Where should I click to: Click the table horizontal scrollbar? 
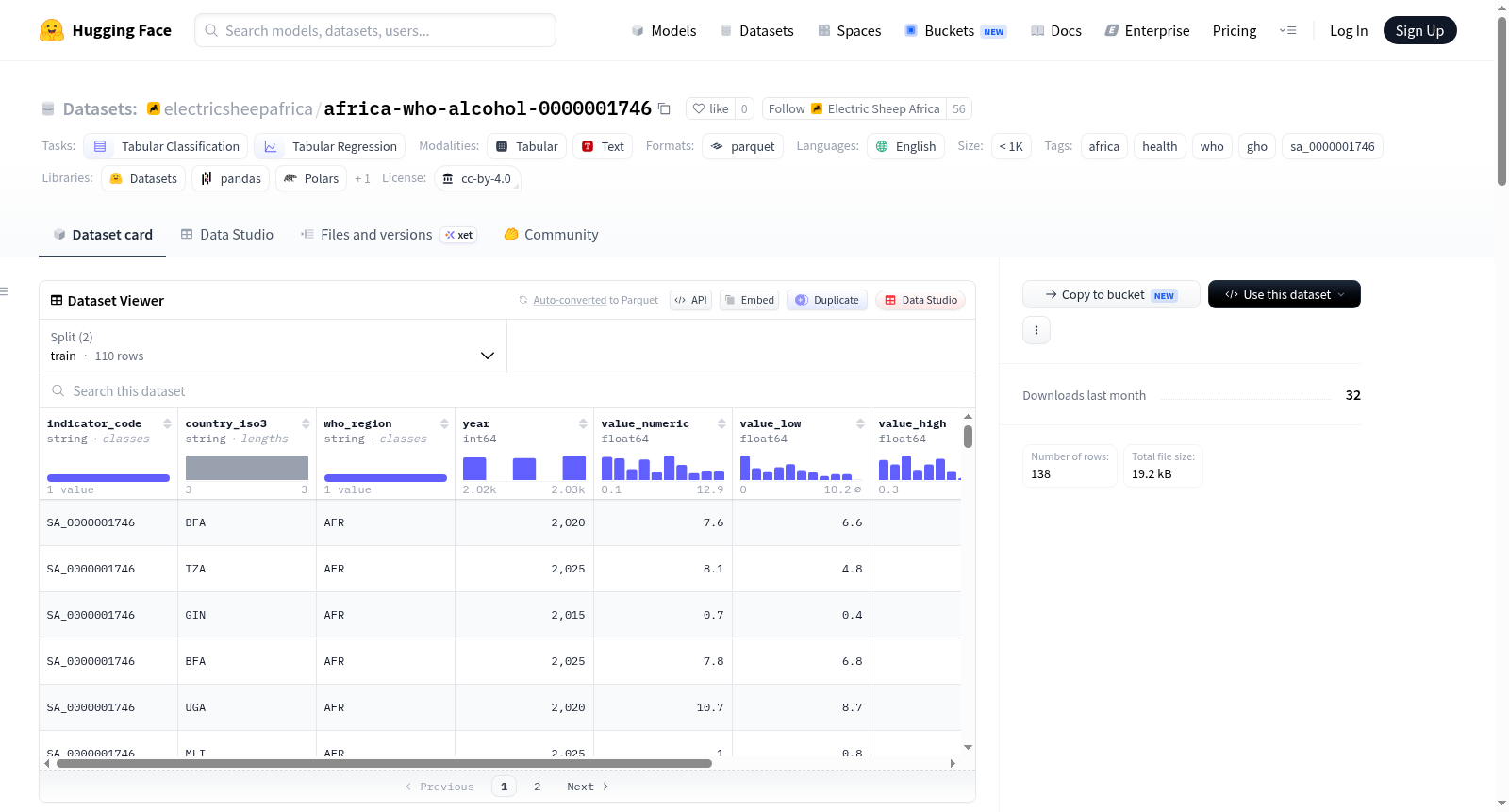click(x=384, y=763)
